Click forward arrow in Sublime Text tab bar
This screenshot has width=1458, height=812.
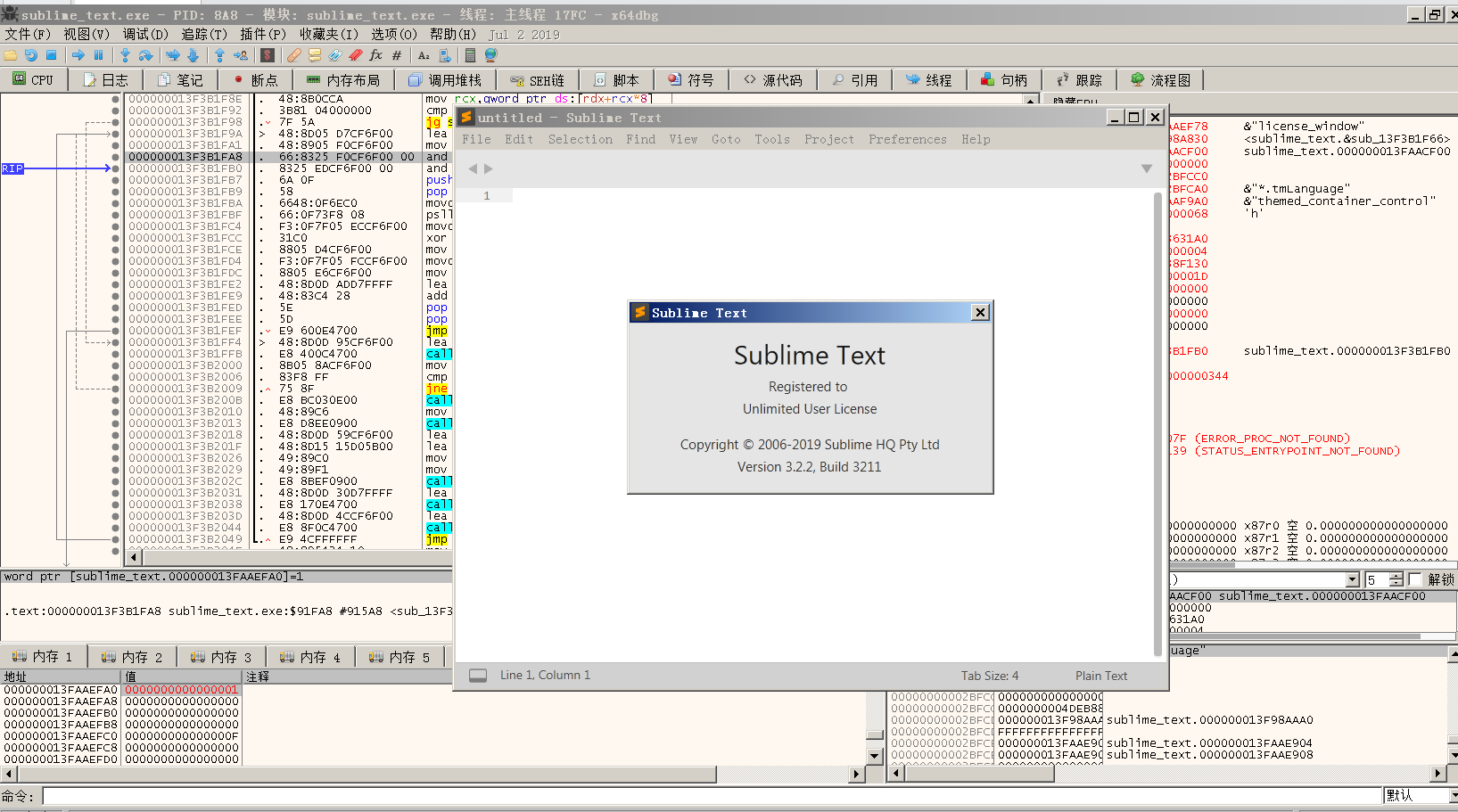click(x=489, y=168)
